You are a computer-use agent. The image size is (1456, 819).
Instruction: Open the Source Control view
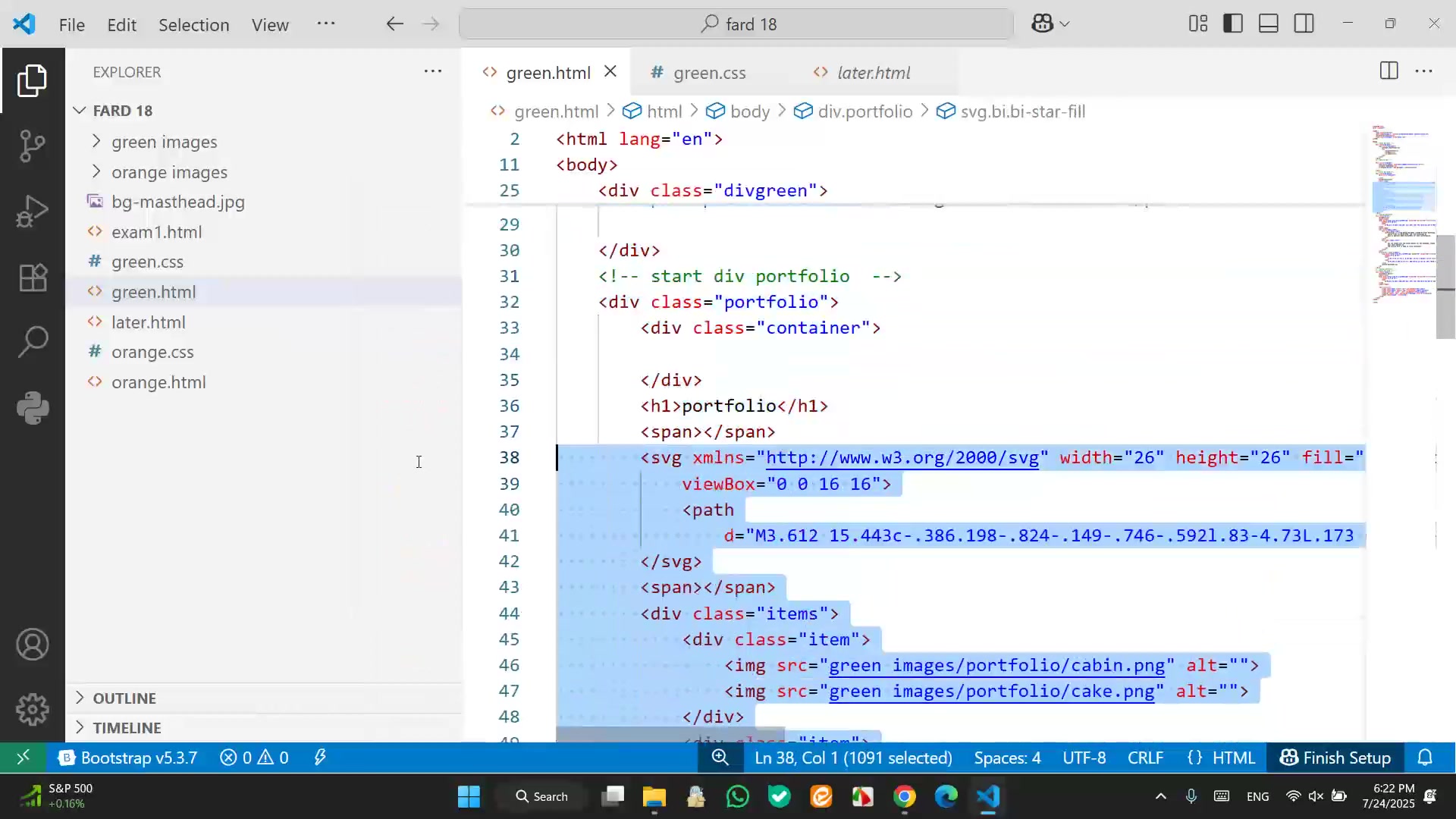click(32, 146)
